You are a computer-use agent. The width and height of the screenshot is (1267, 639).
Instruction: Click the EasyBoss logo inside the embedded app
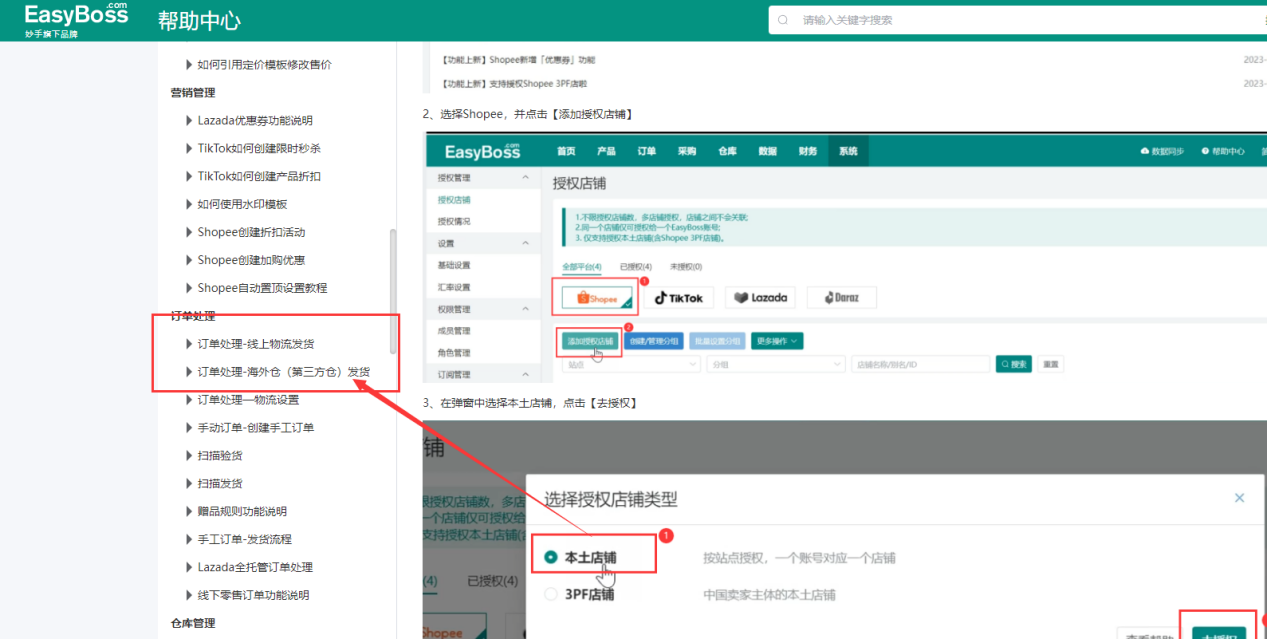pos(483,151)
